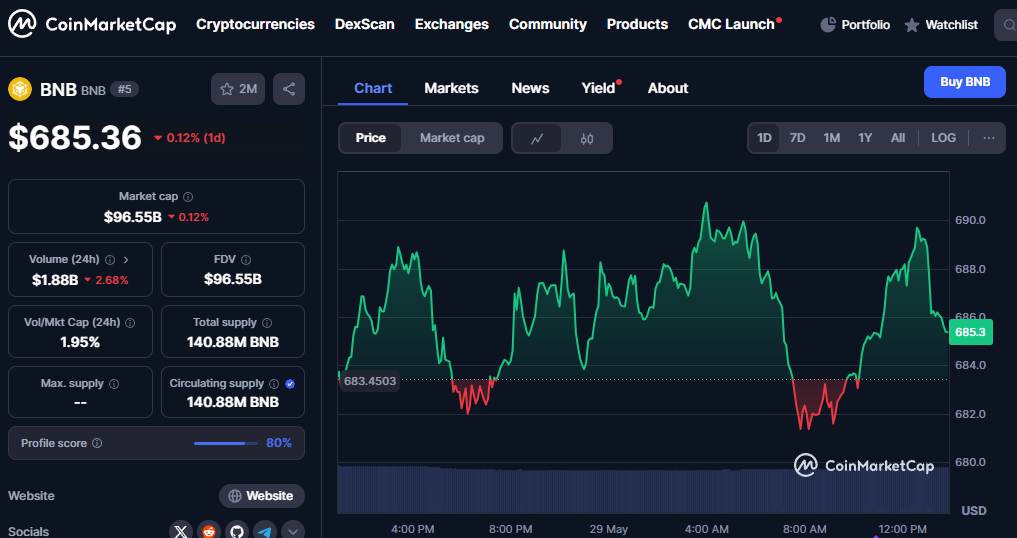Expand more socials with chevron button
Viewport: 1017px width, 538px height.
[293, 532]
